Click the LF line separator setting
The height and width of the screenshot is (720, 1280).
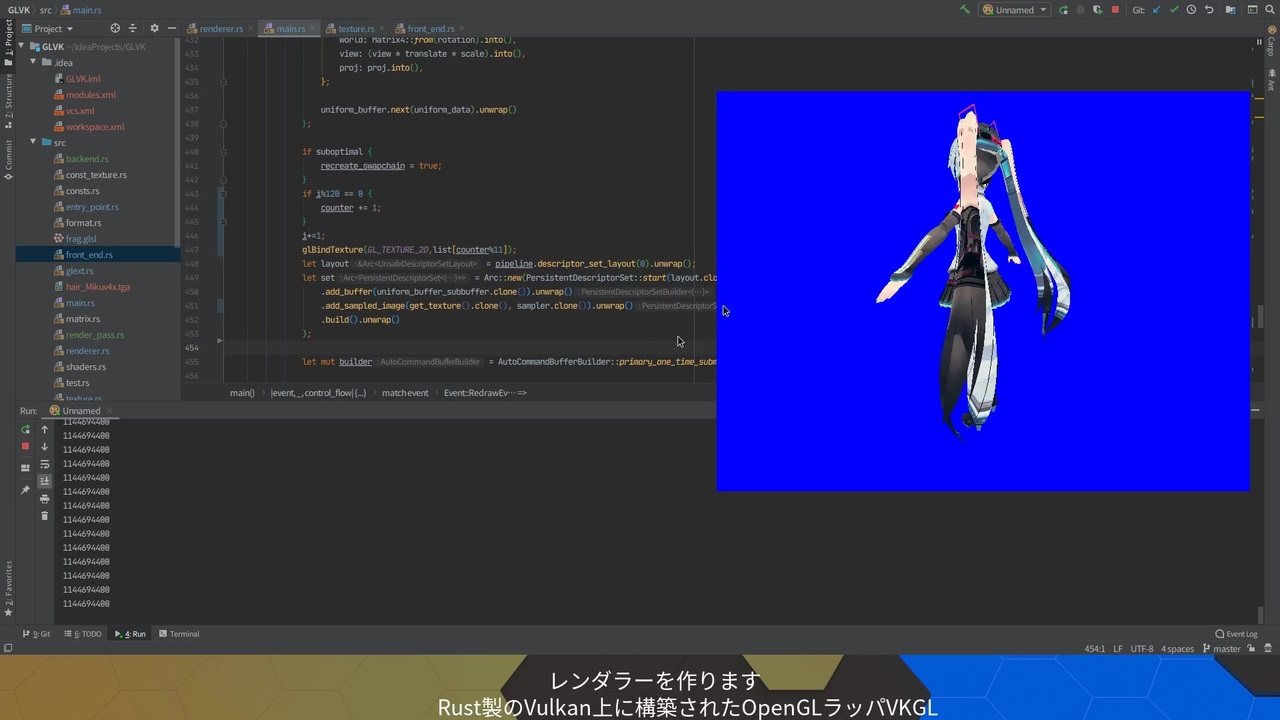(1118, 649)
